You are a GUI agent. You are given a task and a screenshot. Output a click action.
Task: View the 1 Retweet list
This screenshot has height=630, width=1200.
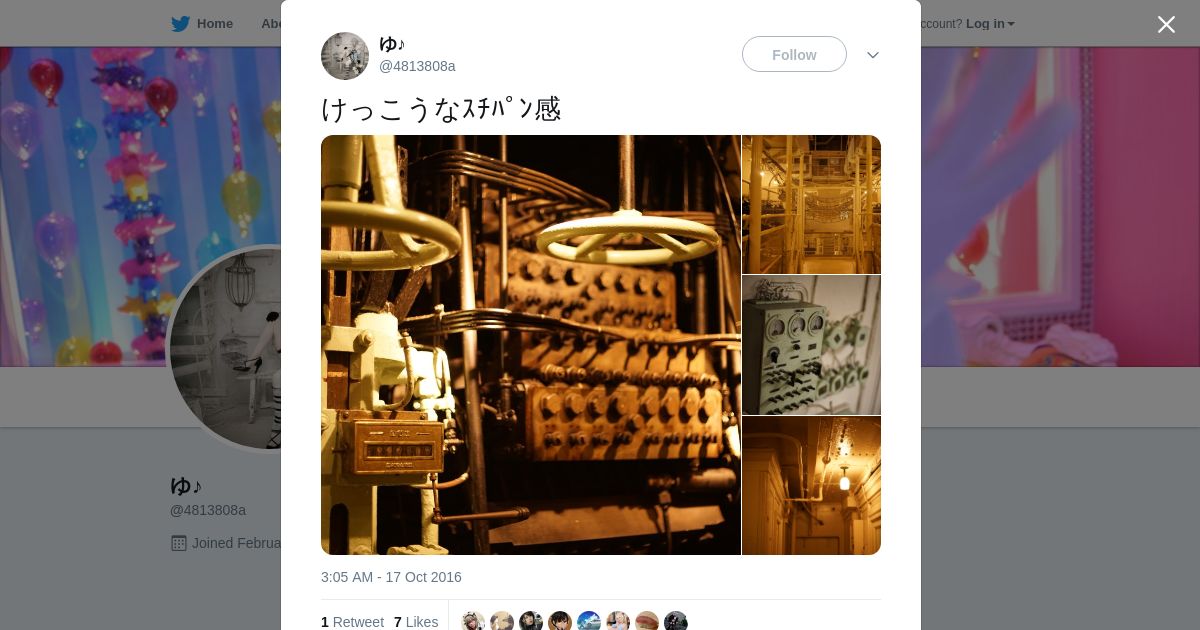tap(352, 622)
